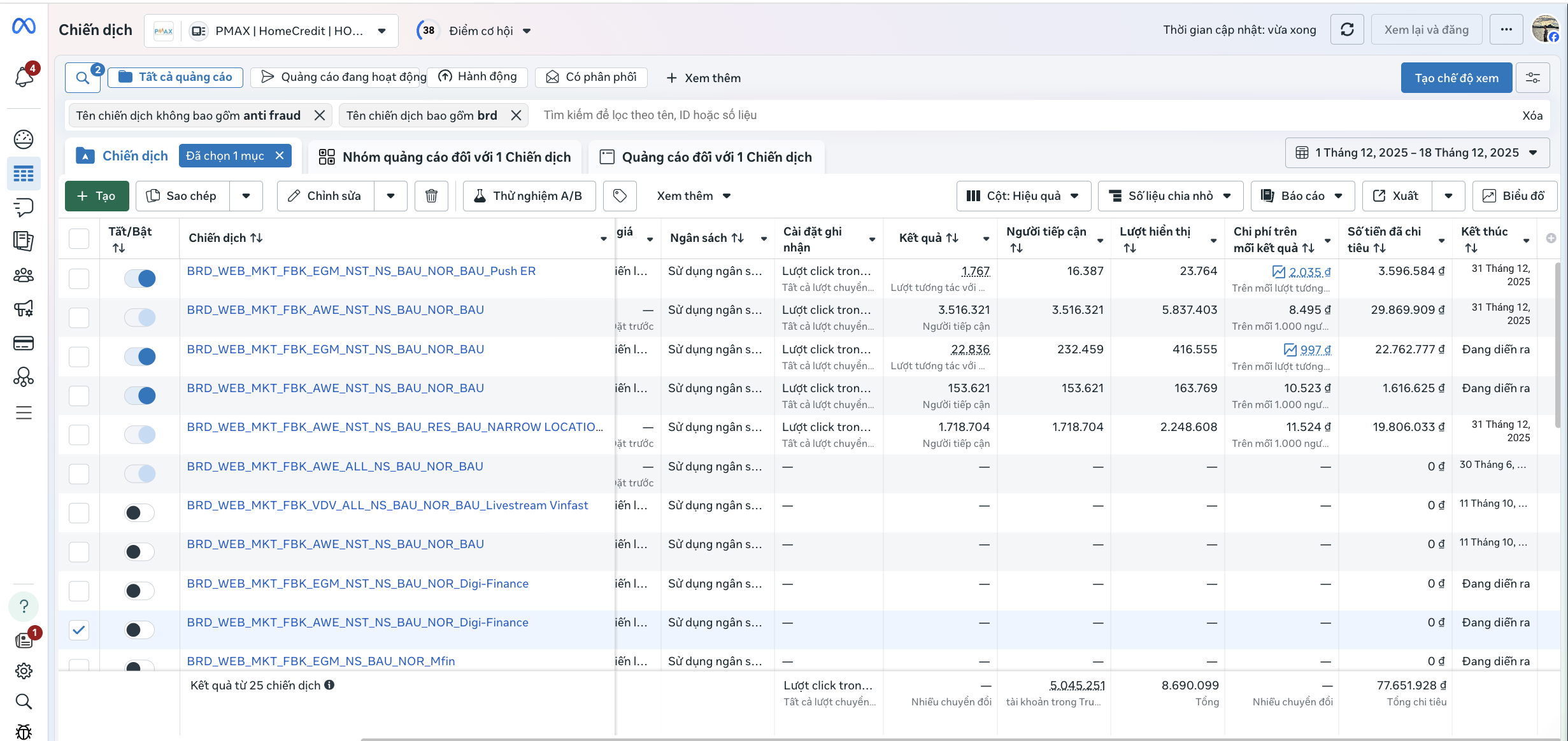Viewport: 1568px width, 741px height.
Task: Toggle off the Push ER campaign switch
Action: (140, 278)
